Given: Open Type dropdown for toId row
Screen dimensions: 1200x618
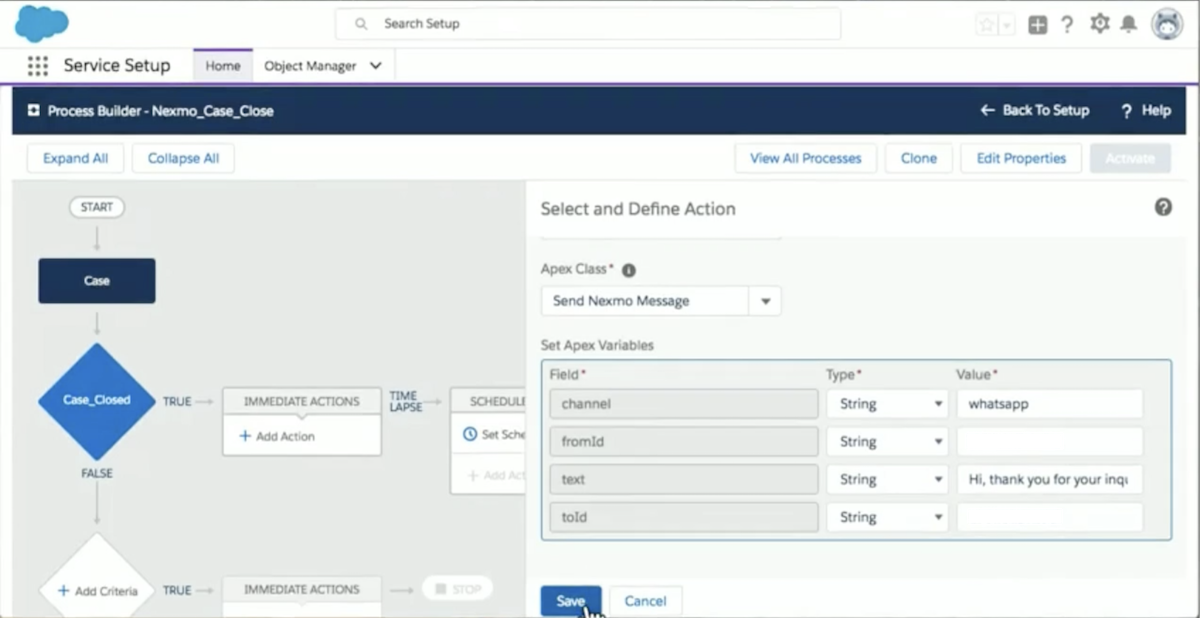Looking at the screenshot, I should click(887, 518).
